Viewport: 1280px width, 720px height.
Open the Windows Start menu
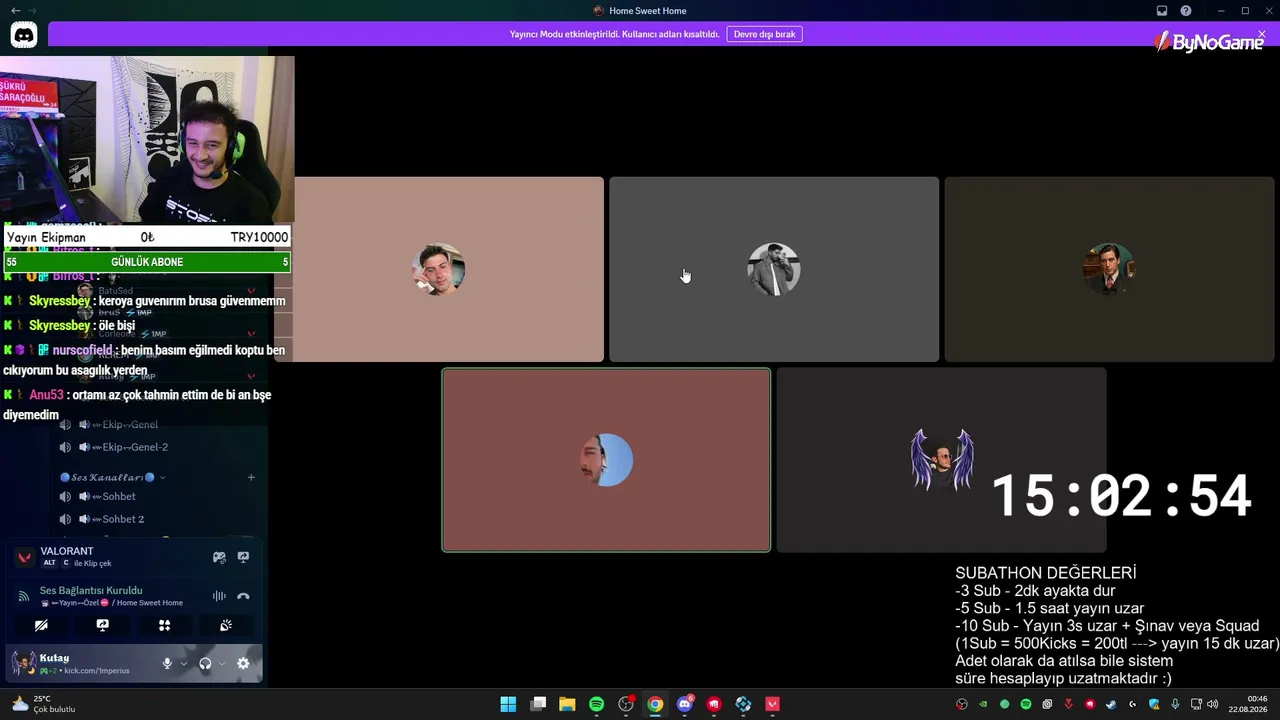[508, 704]
